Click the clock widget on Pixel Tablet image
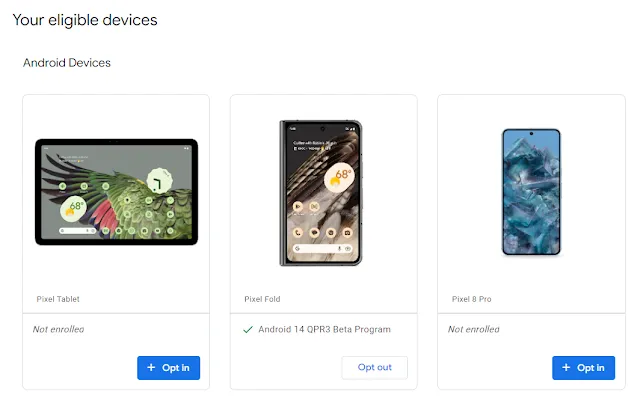 coord(159,181)
